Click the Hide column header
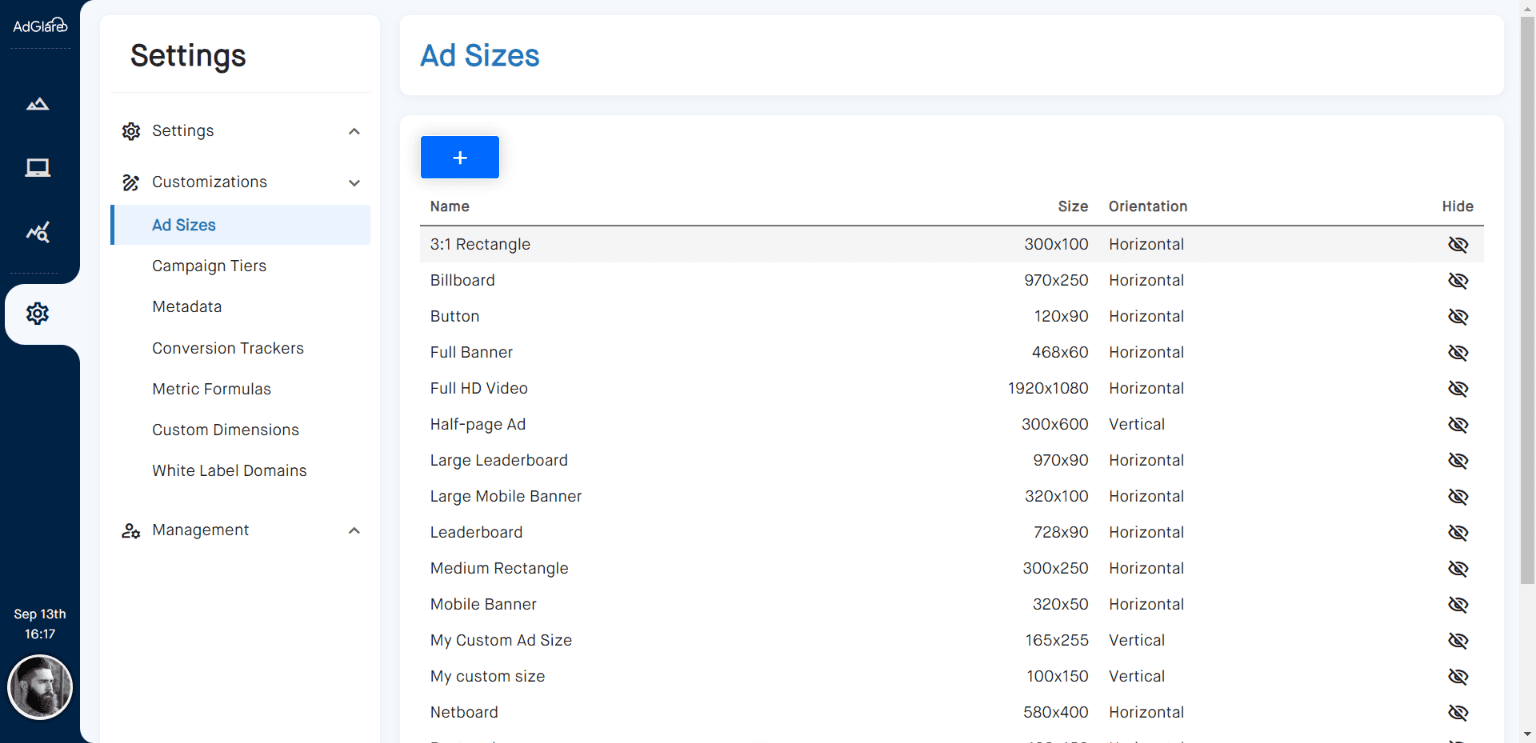Viewport: 1536px width, 743px height. point(1458,206)
